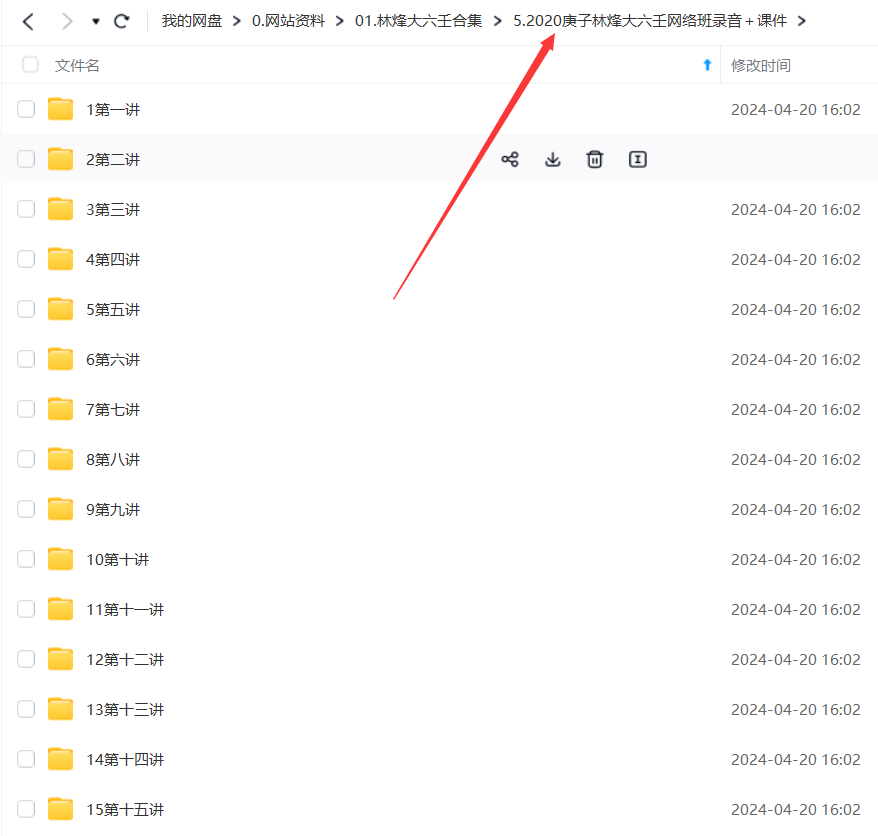Toggle the select-all checkbox in header

(x=29, y=63)
